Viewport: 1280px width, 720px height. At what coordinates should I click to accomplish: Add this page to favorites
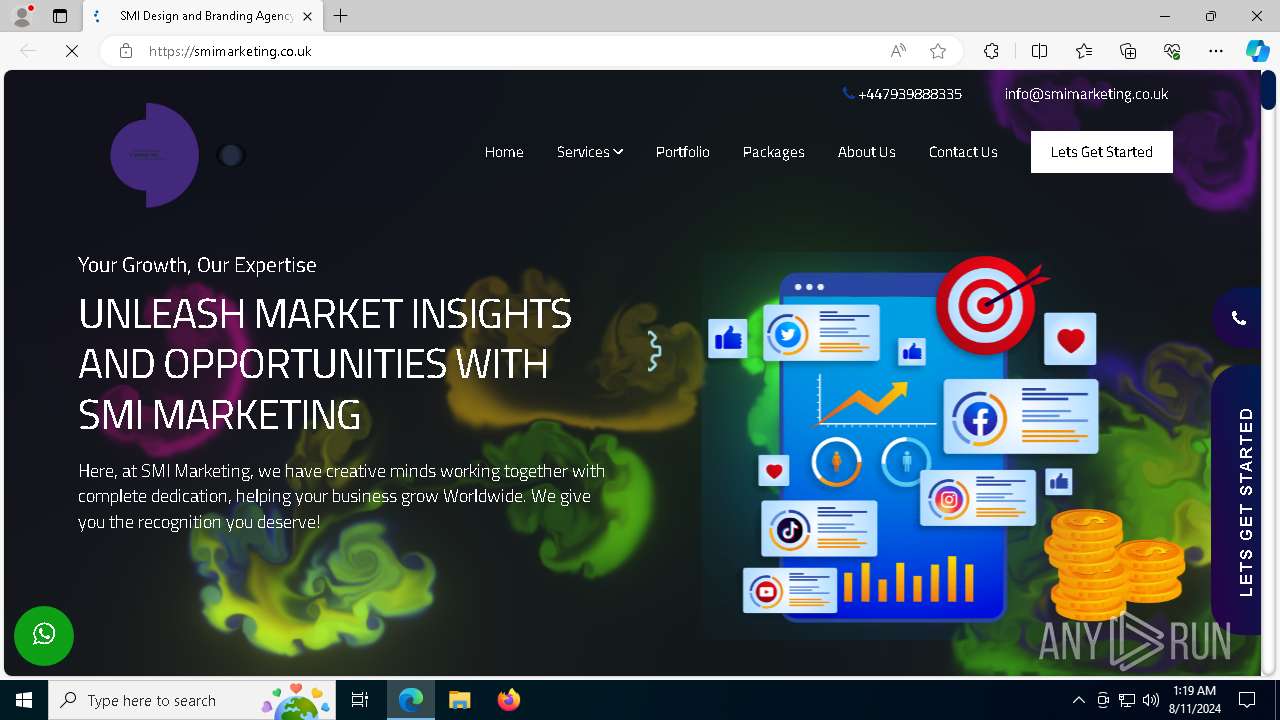click(x=938, y=51)
